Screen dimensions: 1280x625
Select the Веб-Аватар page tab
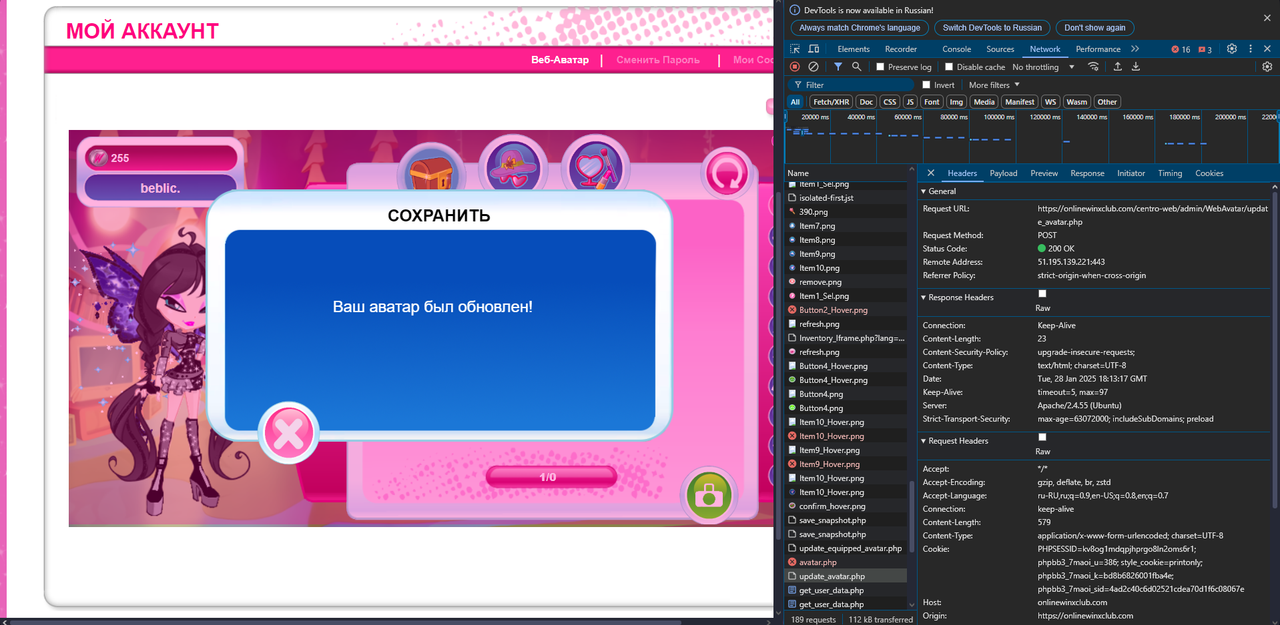point(560,60)
